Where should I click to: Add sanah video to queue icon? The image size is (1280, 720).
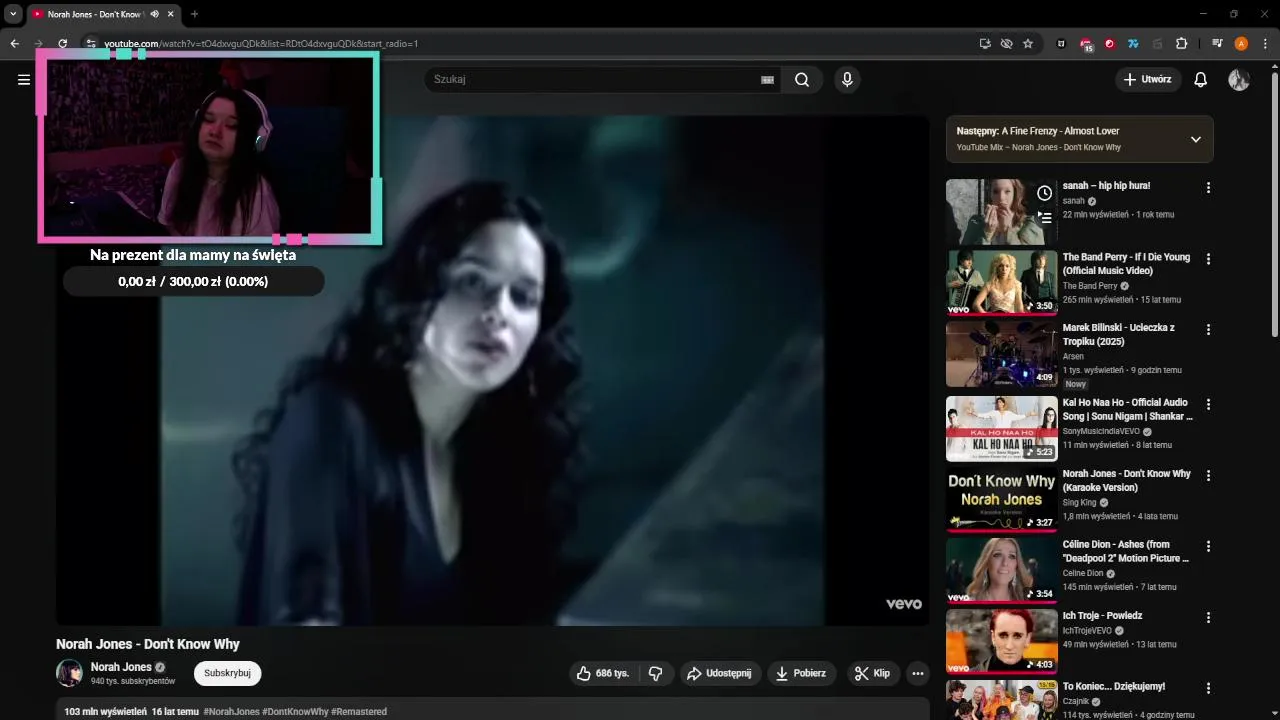(1044, 217)
